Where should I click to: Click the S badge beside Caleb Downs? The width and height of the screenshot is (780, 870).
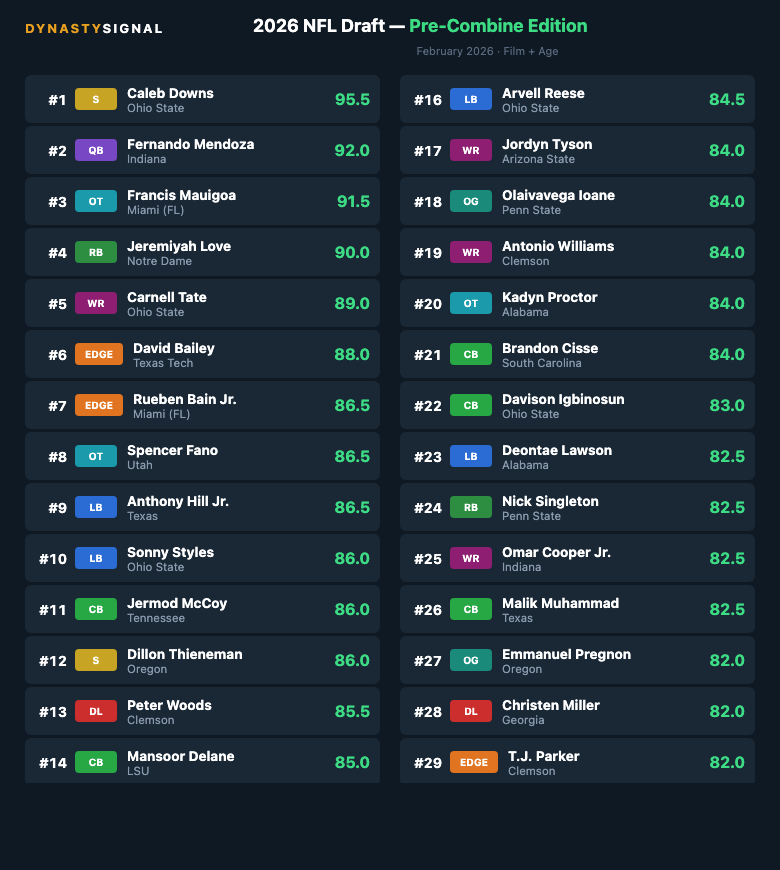coord(96,100)
